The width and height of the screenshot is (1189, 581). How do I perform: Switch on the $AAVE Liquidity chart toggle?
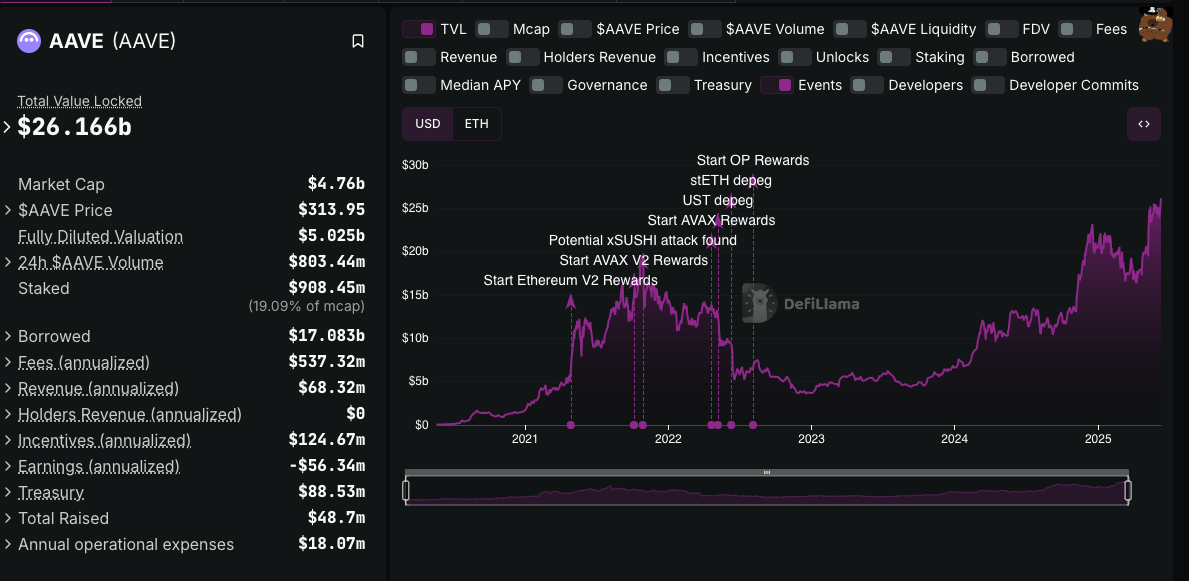pos(849,30)
